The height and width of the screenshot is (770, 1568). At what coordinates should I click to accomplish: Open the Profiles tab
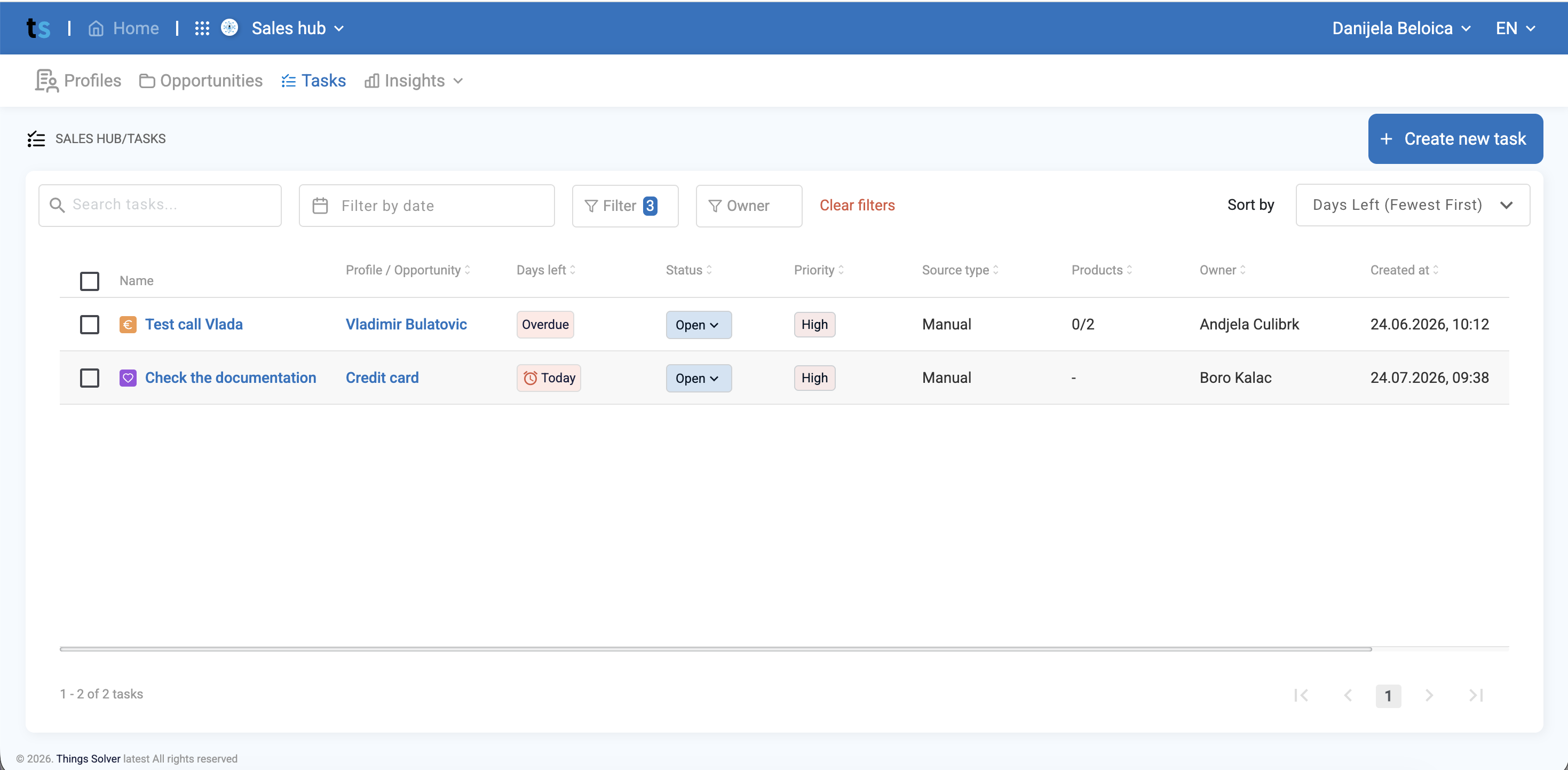click(78, 81)
